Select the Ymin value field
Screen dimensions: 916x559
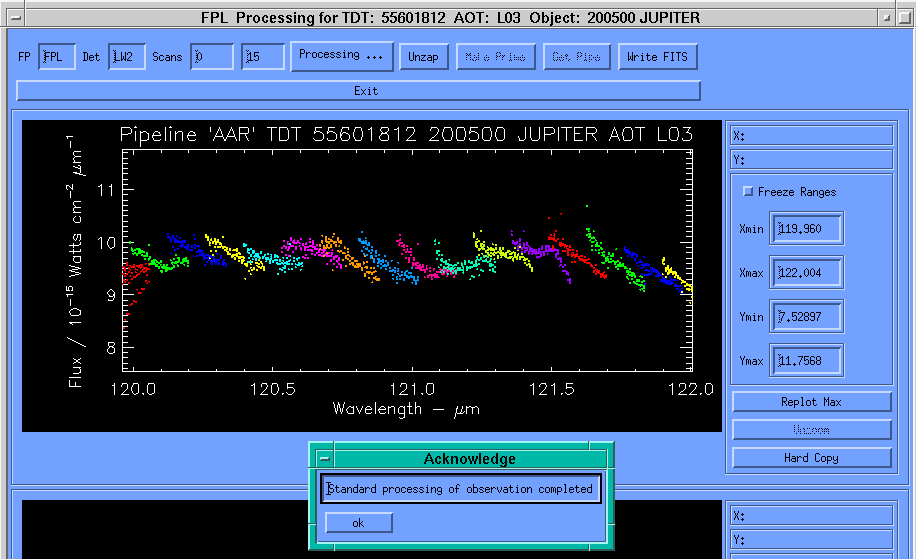pos(806,317)
